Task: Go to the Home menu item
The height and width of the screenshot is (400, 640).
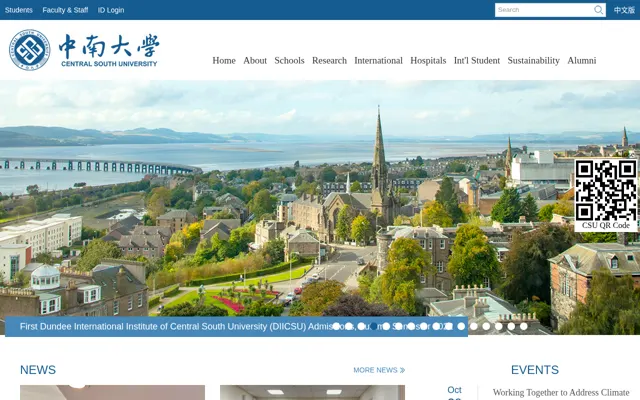Action: (x=224, y=60)
